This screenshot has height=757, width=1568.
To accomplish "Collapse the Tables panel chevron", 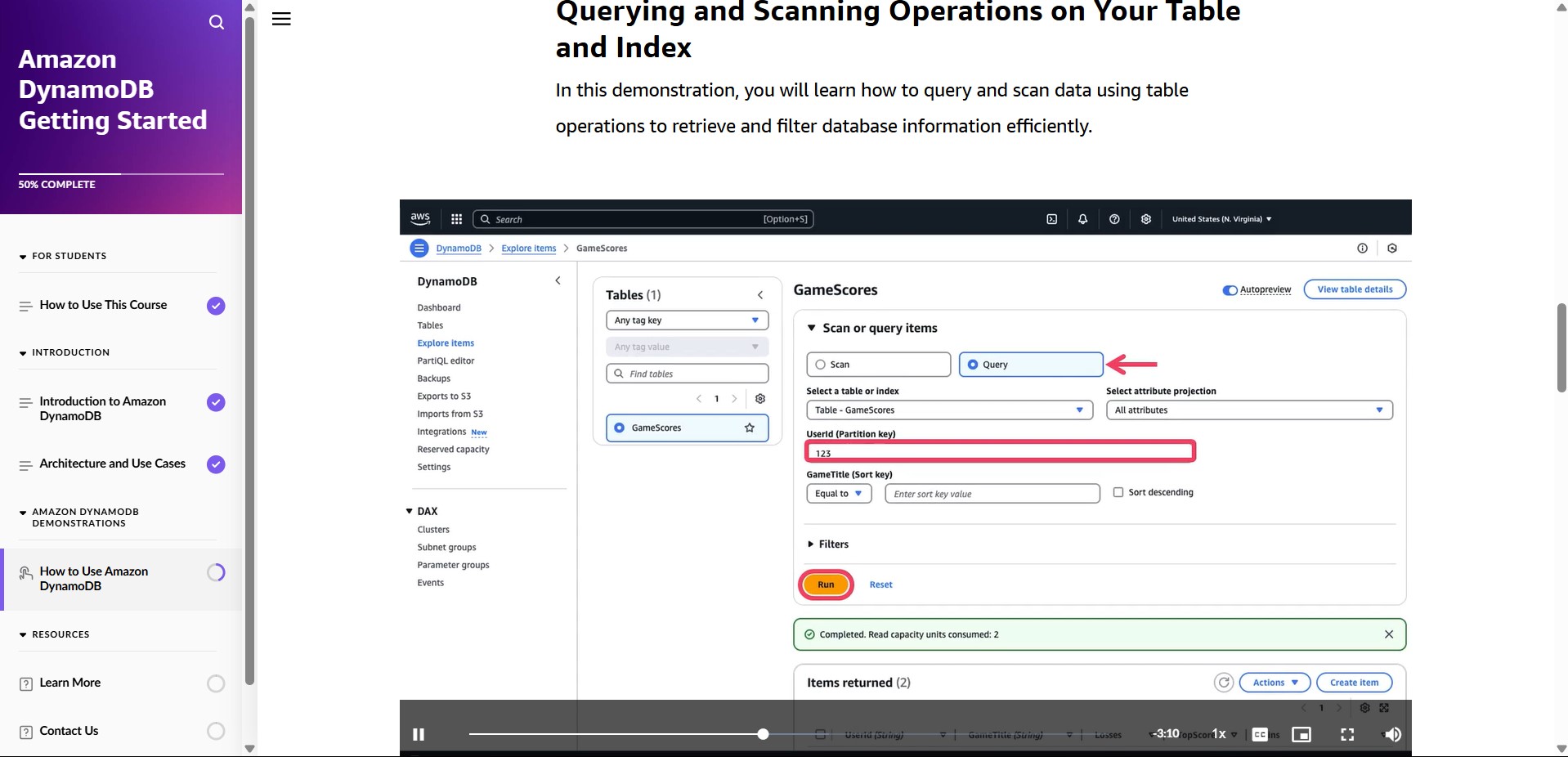I will pyautogui.click(x=760, y=295).
